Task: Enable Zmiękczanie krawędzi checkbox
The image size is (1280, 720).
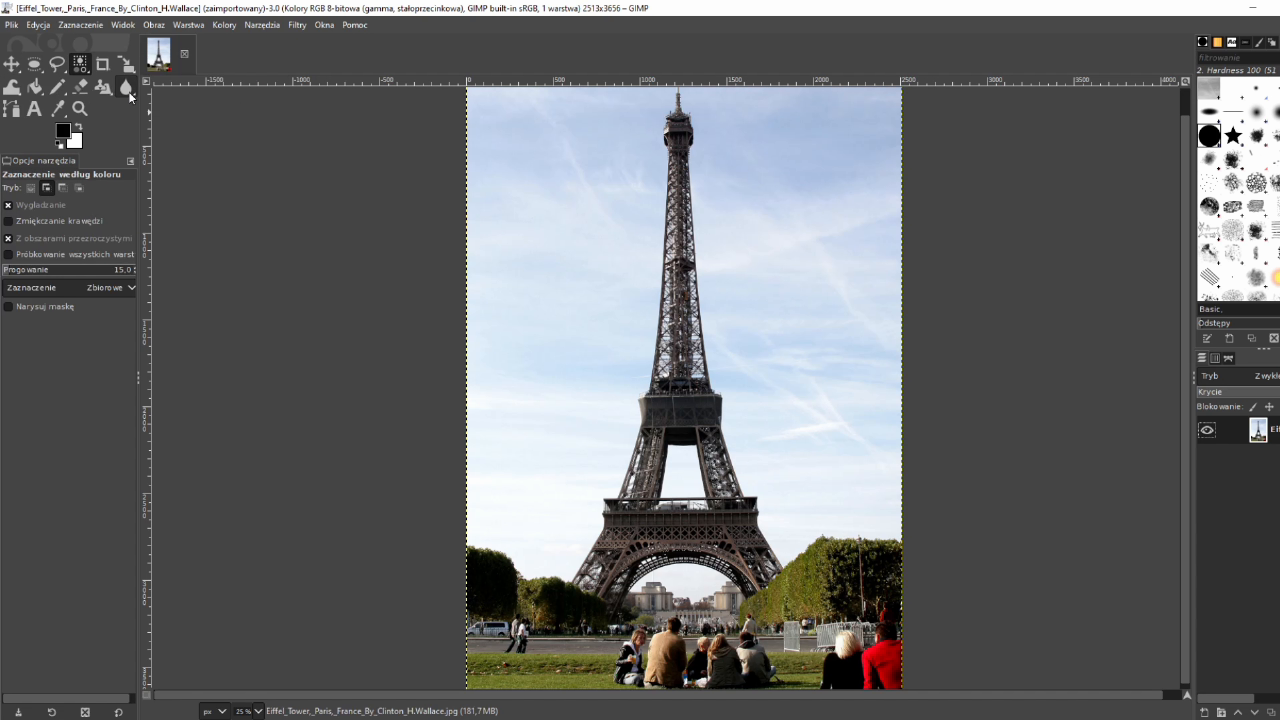Action: coord(8,221)
